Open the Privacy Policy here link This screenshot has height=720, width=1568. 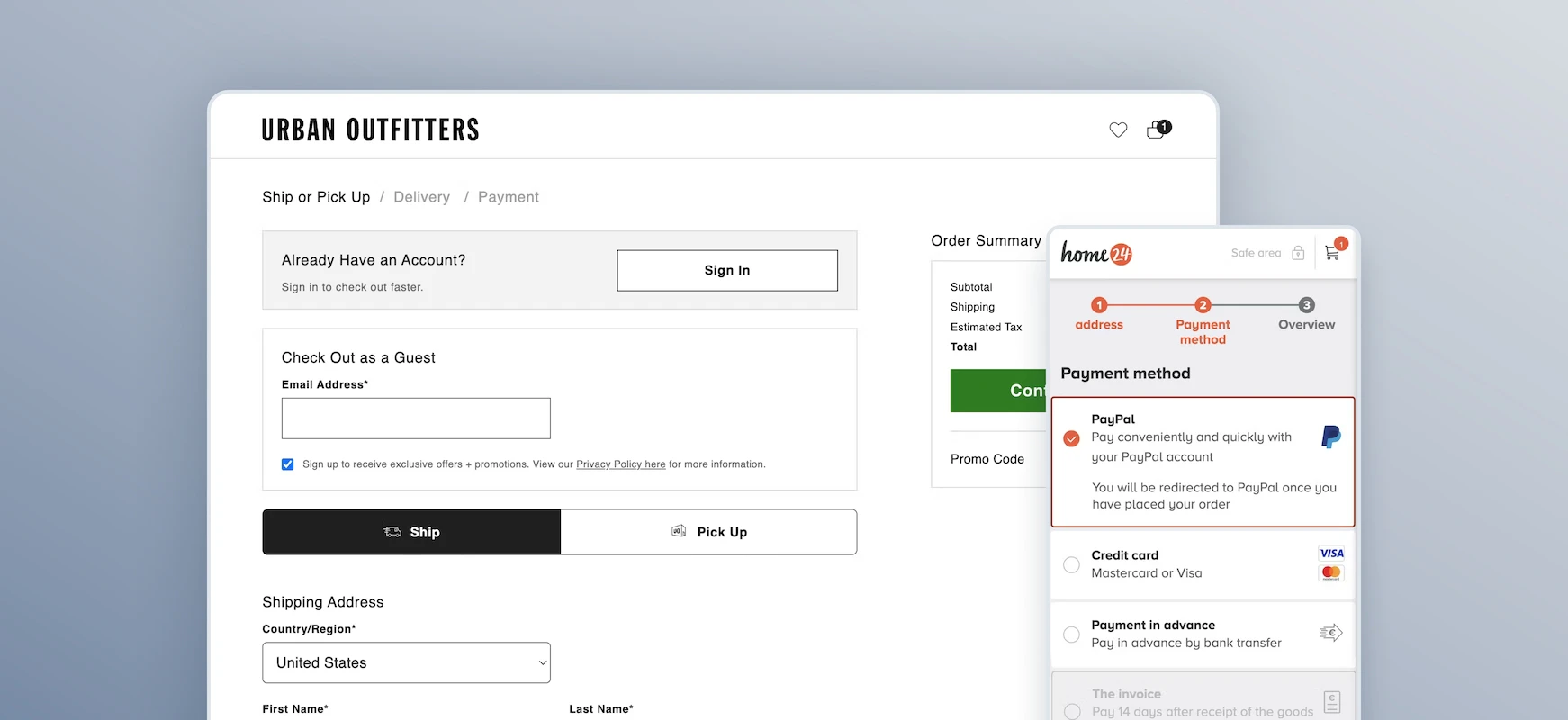click(620, 464)
